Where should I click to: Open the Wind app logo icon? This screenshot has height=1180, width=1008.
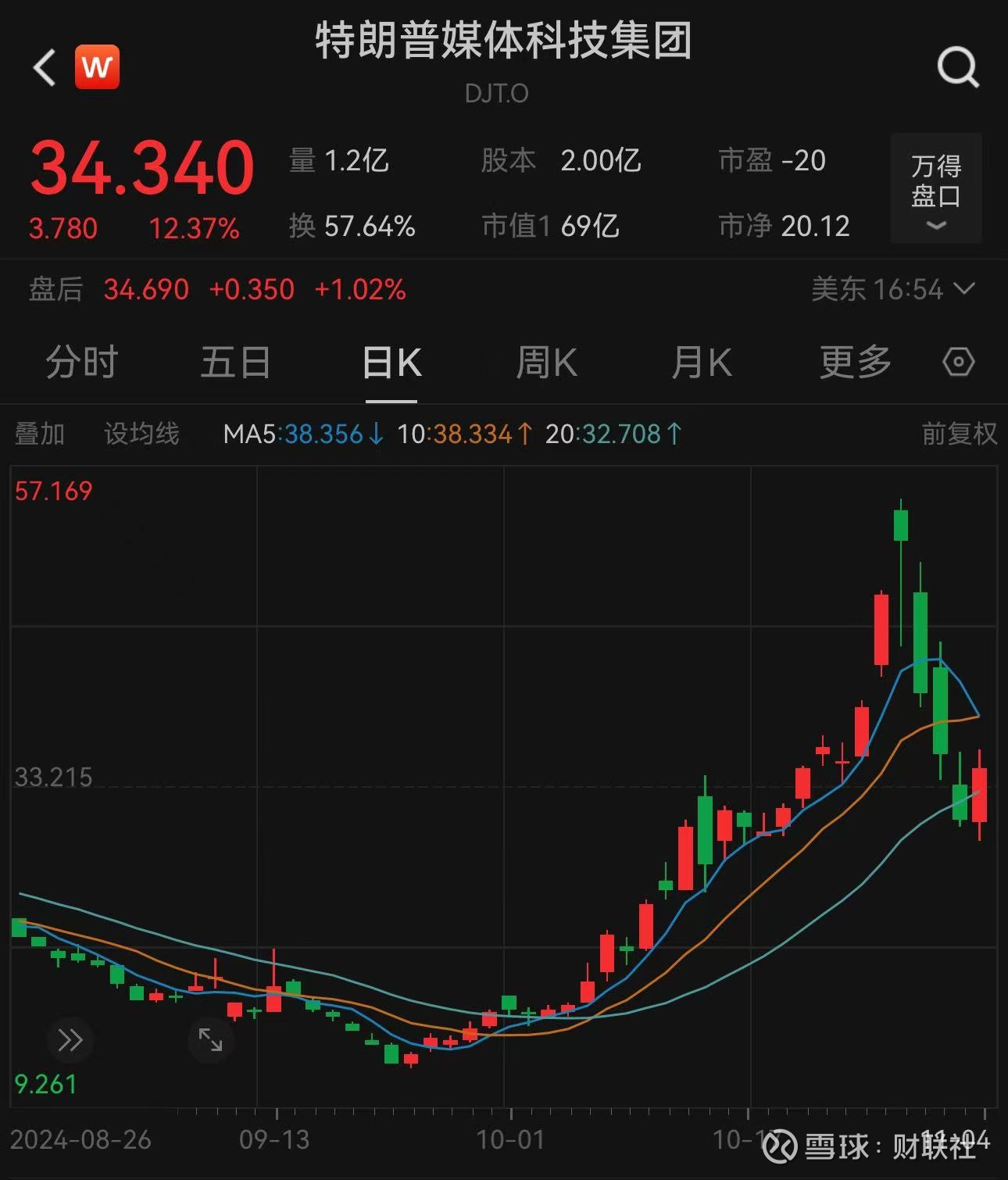pos(97,67)
